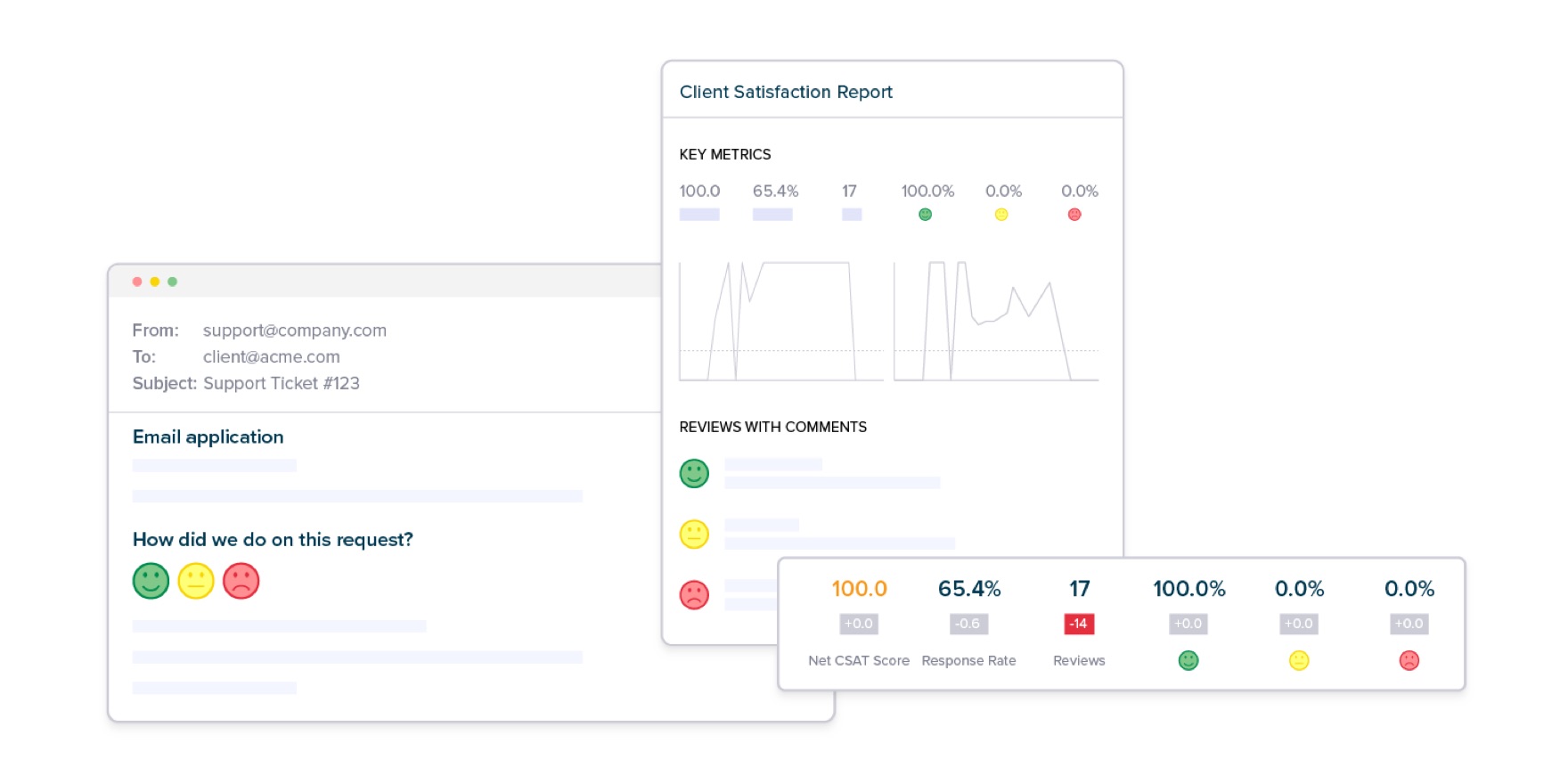Click small green smiley under 100.0% in Key Metrics
This screenshot has height=784, width=1568.
[x=925, y=214]
